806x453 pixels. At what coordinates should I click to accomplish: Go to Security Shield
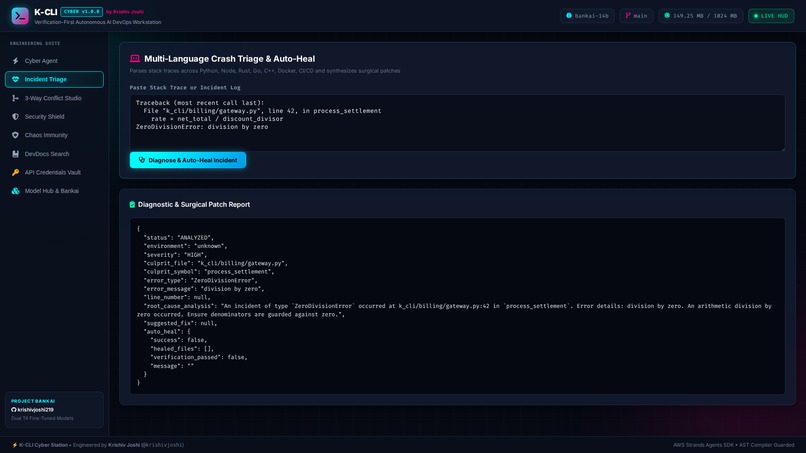click(x=54, y=117)
